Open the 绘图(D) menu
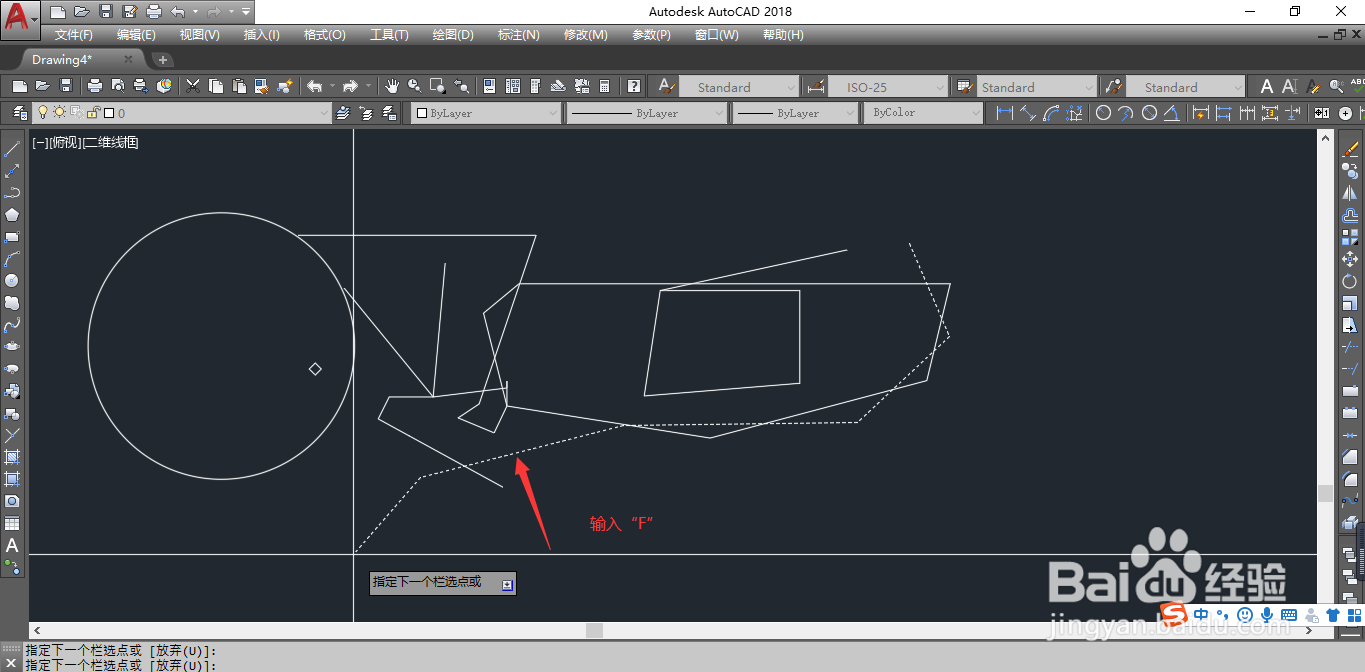 point(453,35)
